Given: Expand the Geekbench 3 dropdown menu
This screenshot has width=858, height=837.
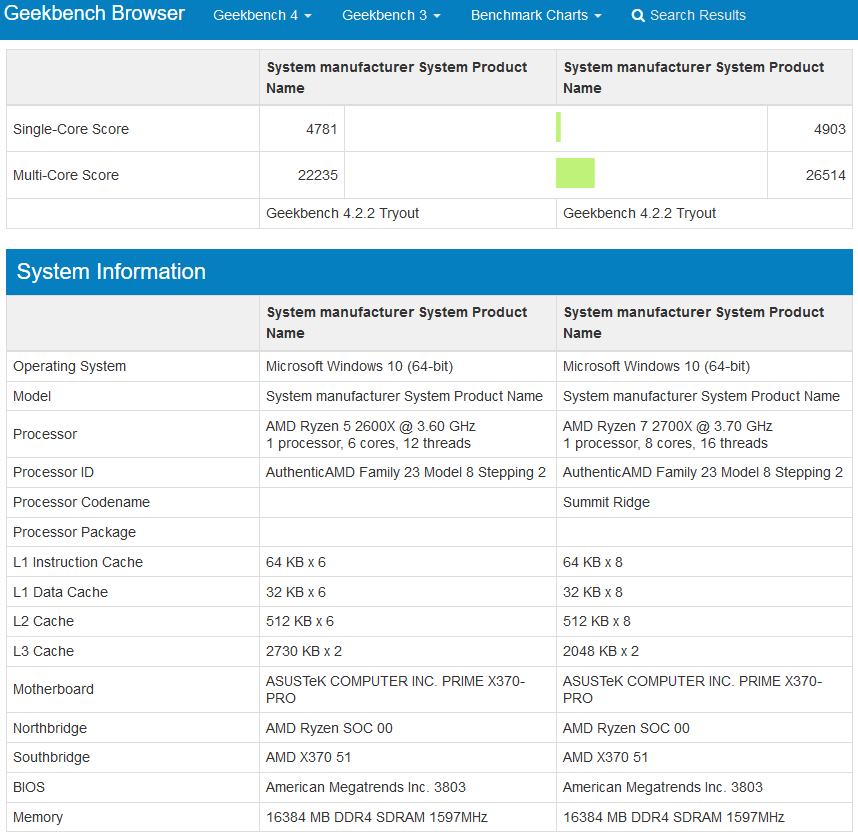Looking at the screenshot, I should pos(391,15).
